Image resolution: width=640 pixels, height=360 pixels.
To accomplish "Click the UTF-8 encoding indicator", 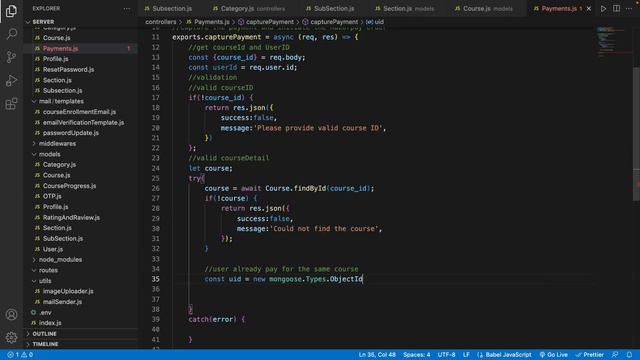I will pos(447,355).
